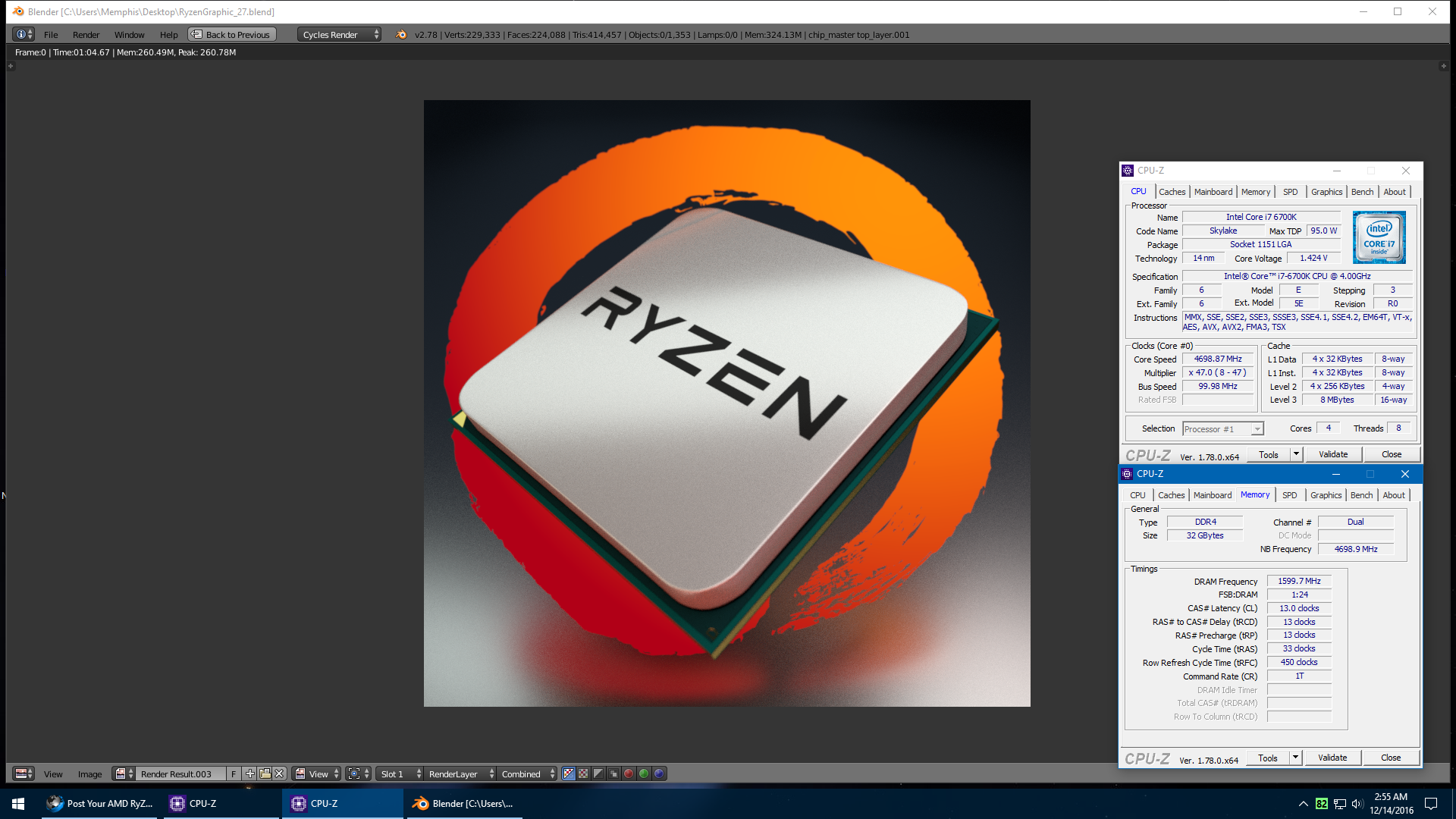Click the view mode icon beside View dropdown

coord(300,773)
